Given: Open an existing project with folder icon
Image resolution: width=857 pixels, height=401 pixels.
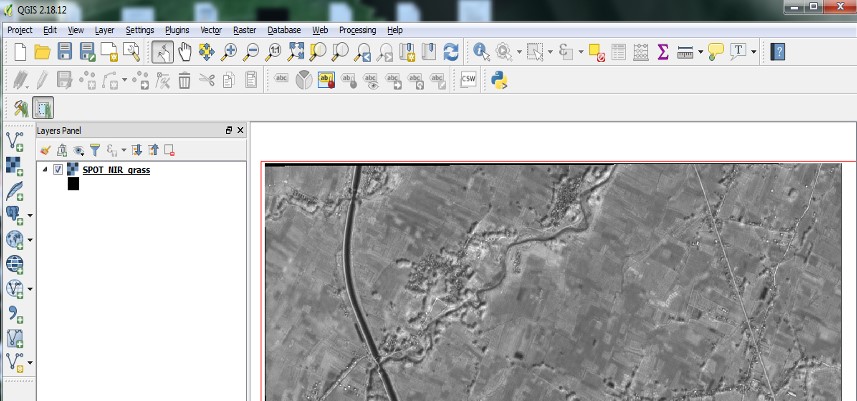Looking at the screenshot, I should coord(42,52).
